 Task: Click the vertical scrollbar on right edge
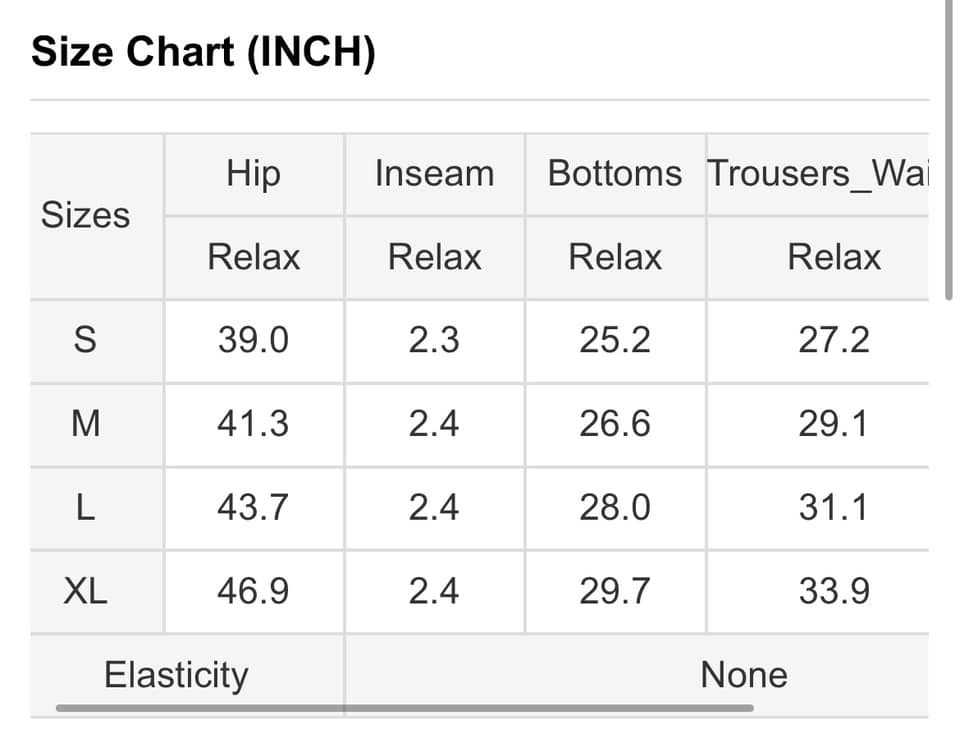949,150
